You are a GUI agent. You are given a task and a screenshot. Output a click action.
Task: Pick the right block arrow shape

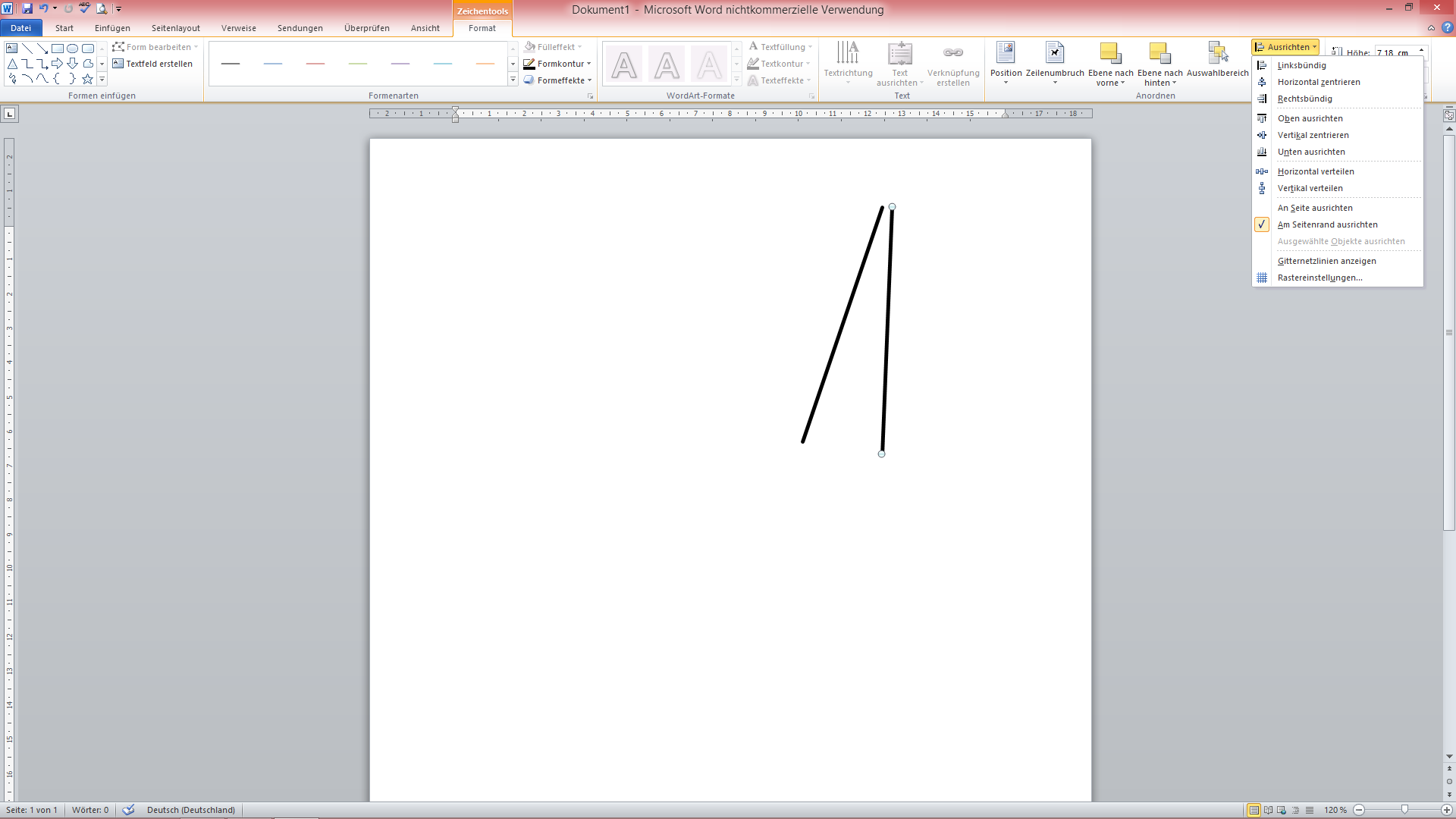58,64
